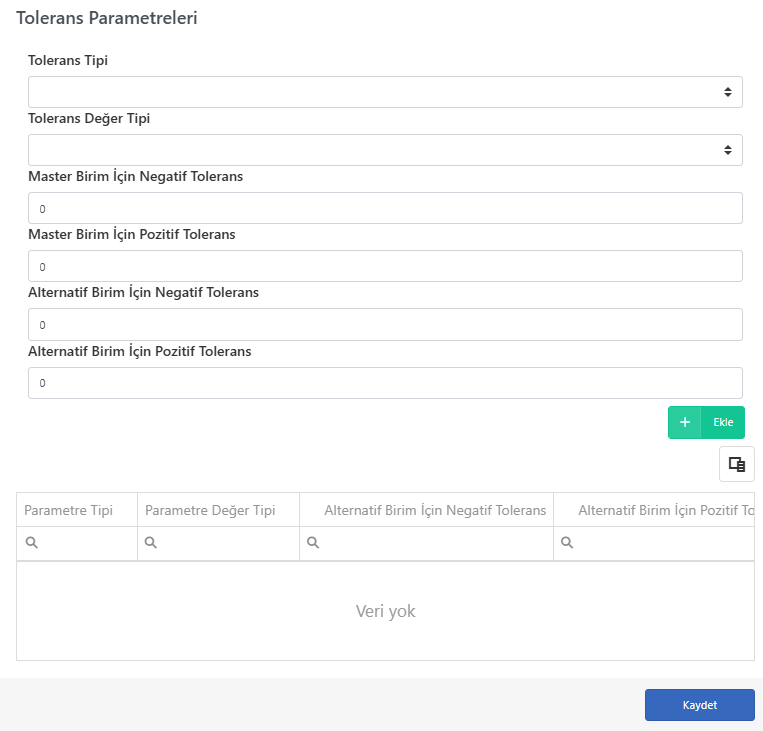Focus Alternatif Birim İçin Pozitif Tolerans input

coord(385,383)
